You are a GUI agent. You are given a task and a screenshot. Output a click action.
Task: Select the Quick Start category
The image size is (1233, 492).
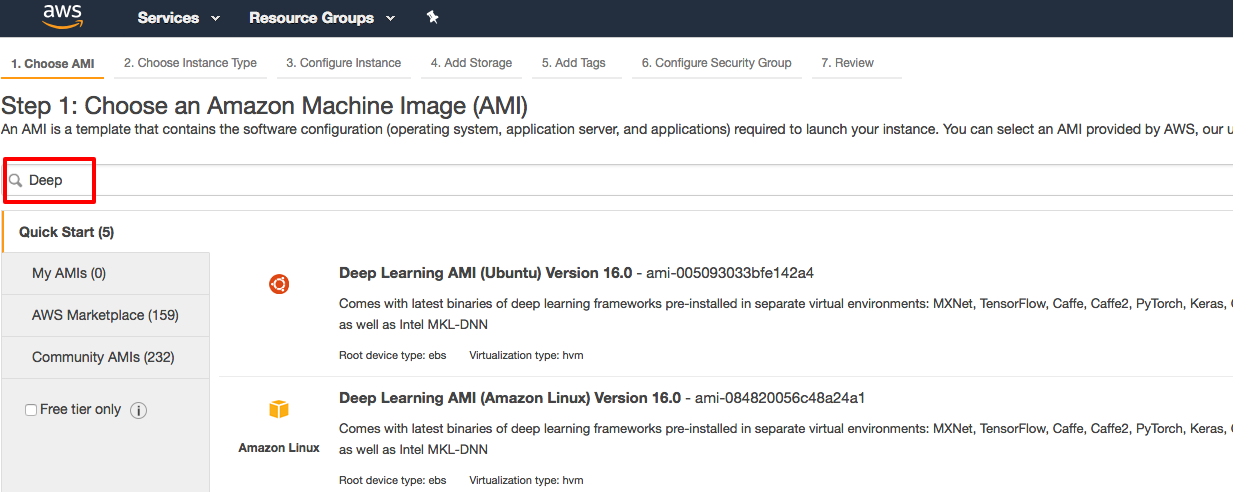point(67,232)
